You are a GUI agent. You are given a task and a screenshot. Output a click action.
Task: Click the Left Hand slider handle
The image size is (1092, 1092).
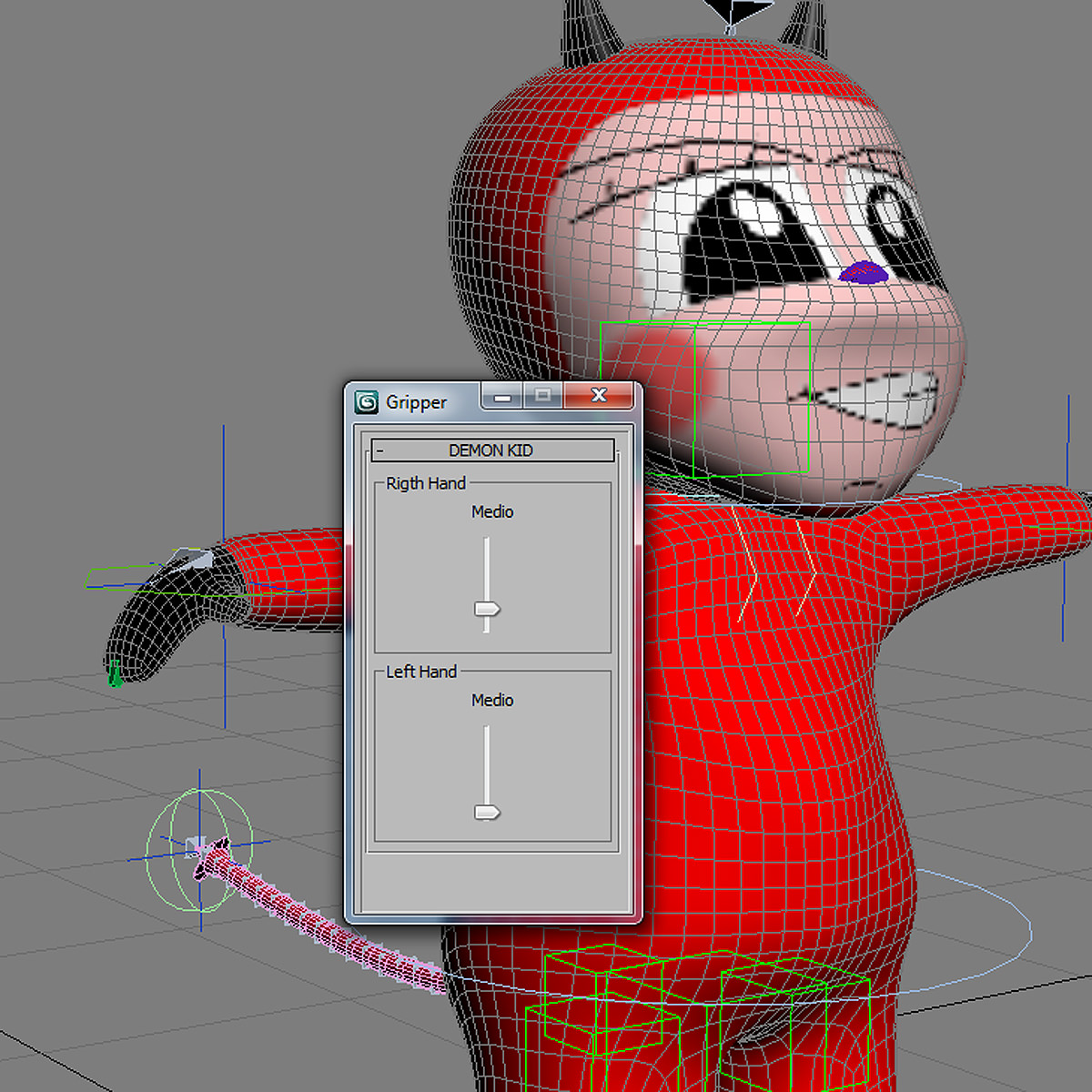[x=488, y=812]
